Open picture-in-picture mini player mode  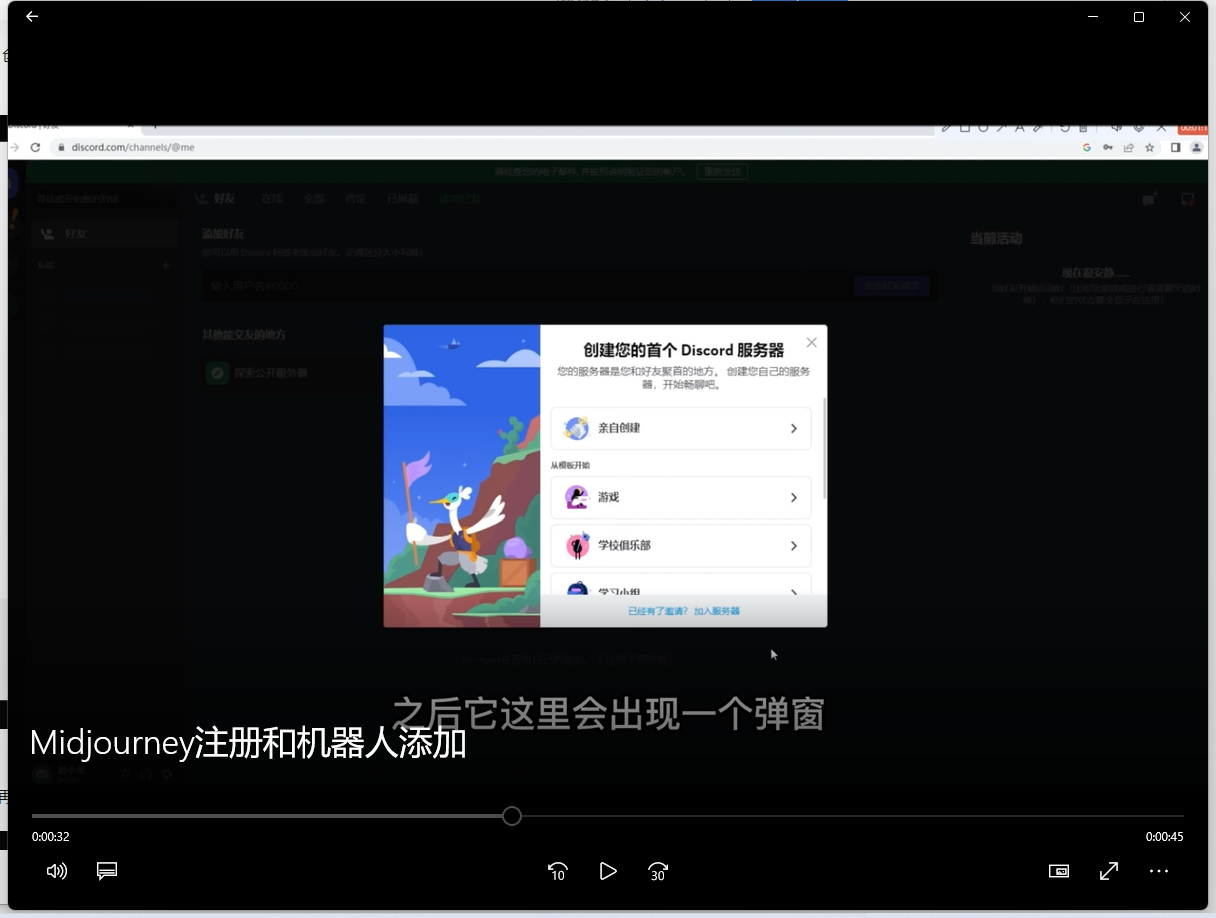(x=1059, y=871)
